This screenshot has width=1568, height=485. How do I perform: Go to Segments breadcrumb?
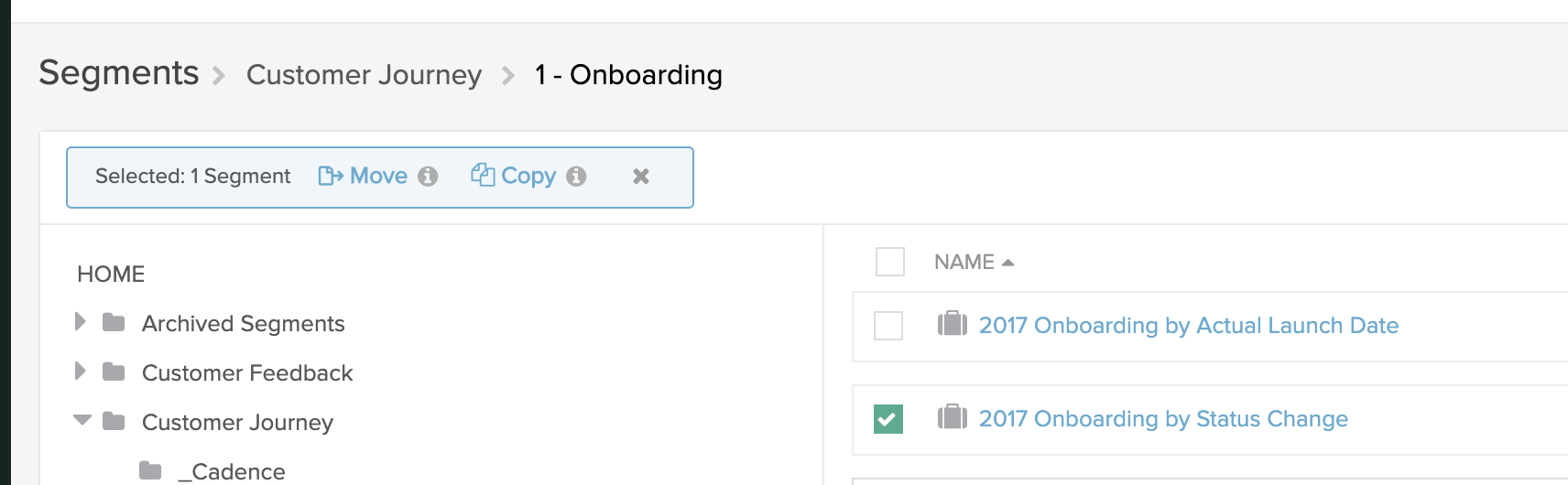pos(119,73)
